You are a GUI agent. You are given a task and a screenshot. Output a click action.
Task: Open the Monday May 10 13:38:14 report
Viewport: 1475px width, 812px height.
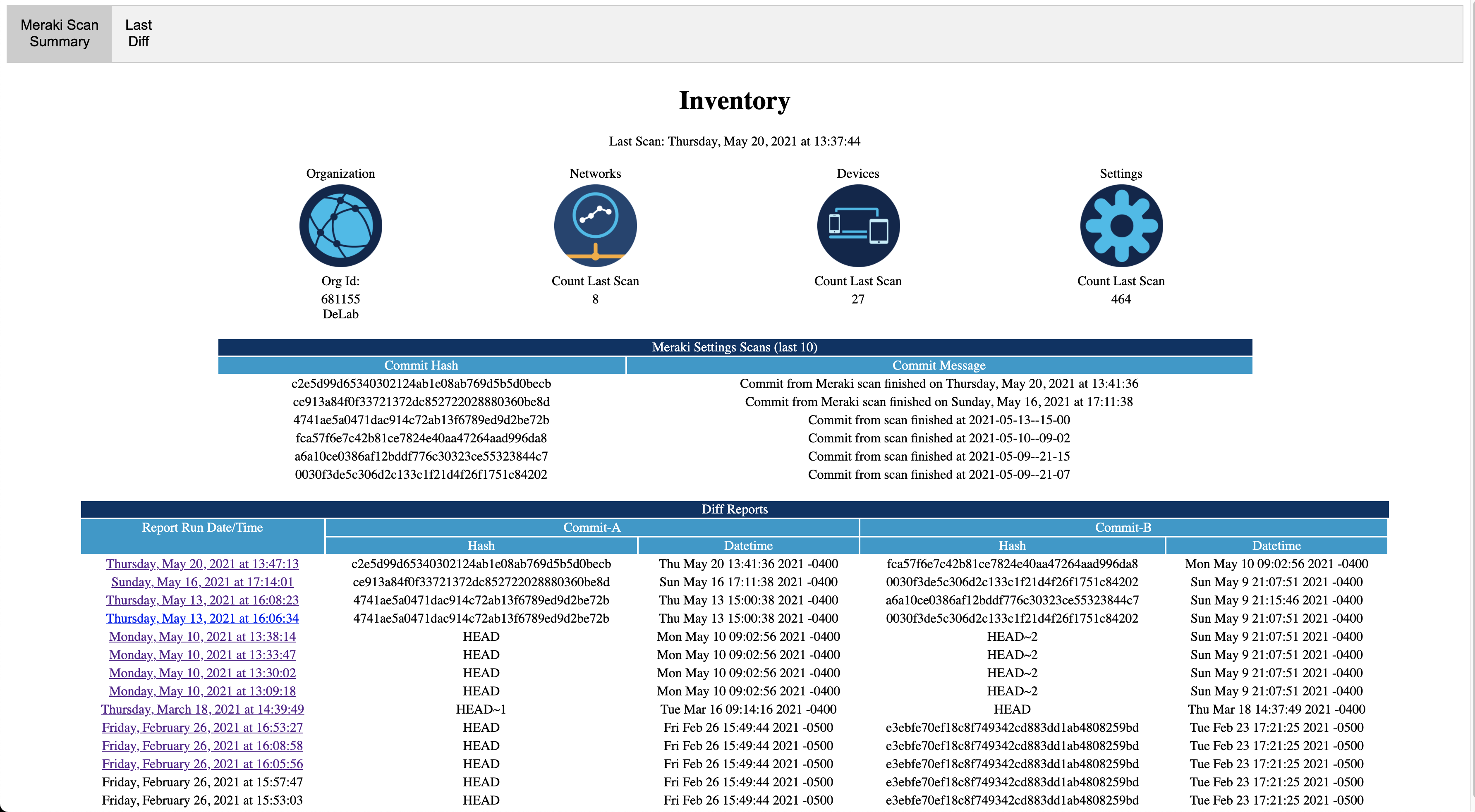pyautogui.click(x=202, y=636)
